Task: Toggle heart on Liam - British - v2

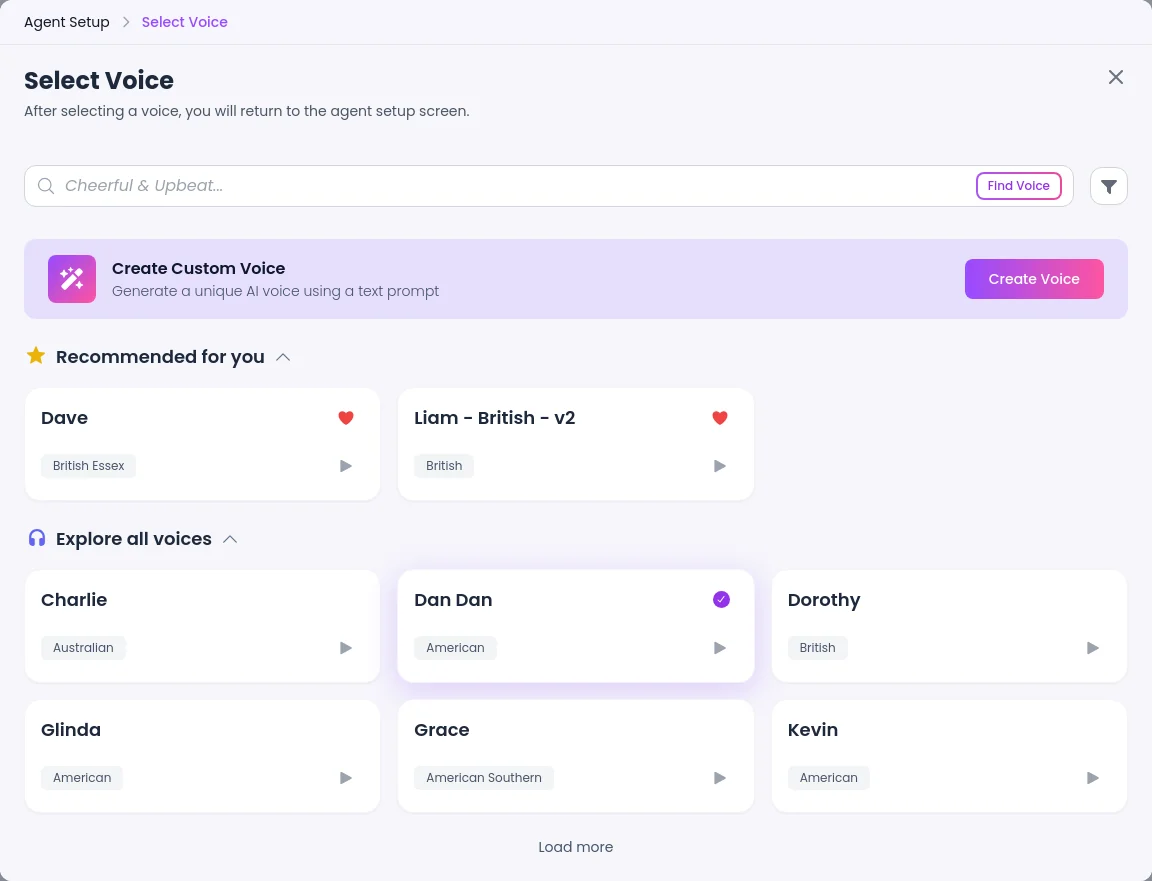Action: click(720, 417)
